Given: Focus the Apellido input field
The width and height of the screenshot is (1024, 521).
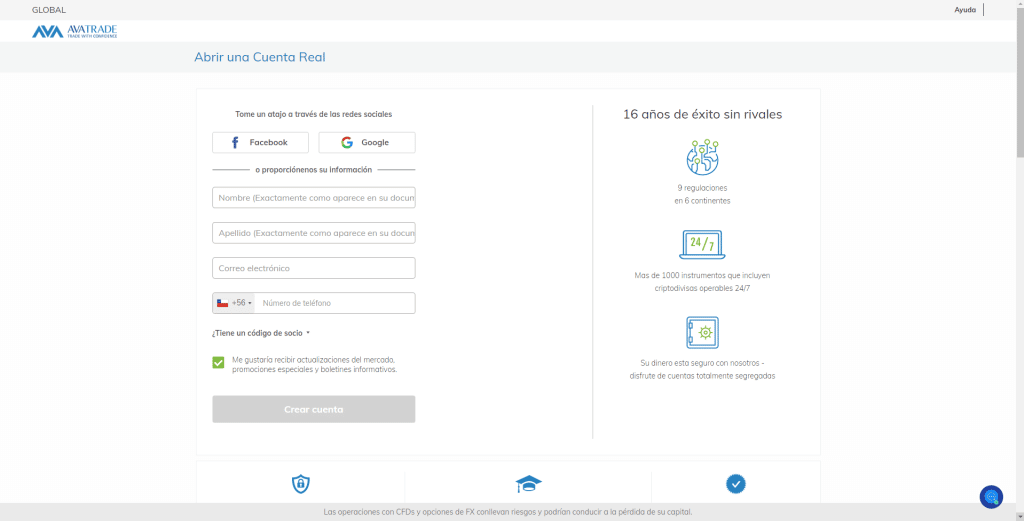Looking at the screenshot, I should pyautogui.click(x=313, y=232).
